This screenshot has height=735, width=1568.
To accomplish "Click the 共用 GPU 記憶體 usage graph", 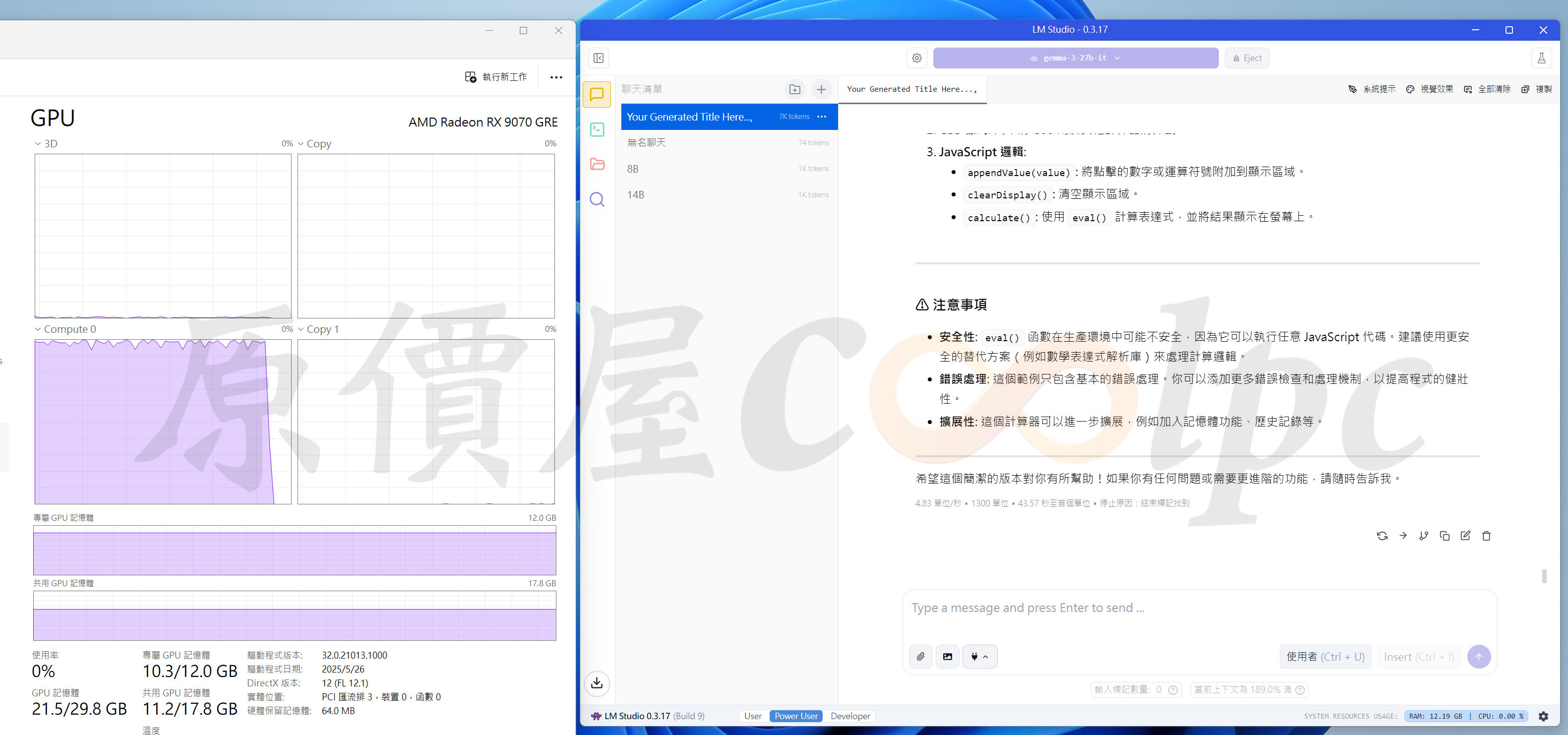I will [x=295, y=615].
